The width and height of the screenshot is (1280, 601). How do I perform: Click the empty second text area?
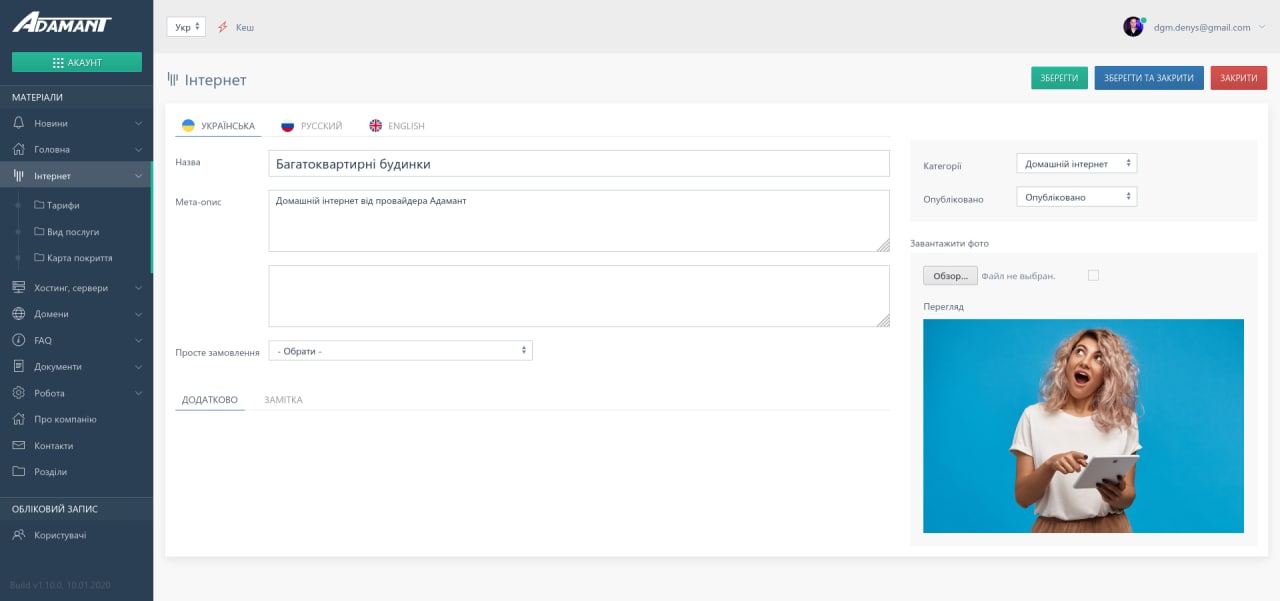(x=579, y=296)
